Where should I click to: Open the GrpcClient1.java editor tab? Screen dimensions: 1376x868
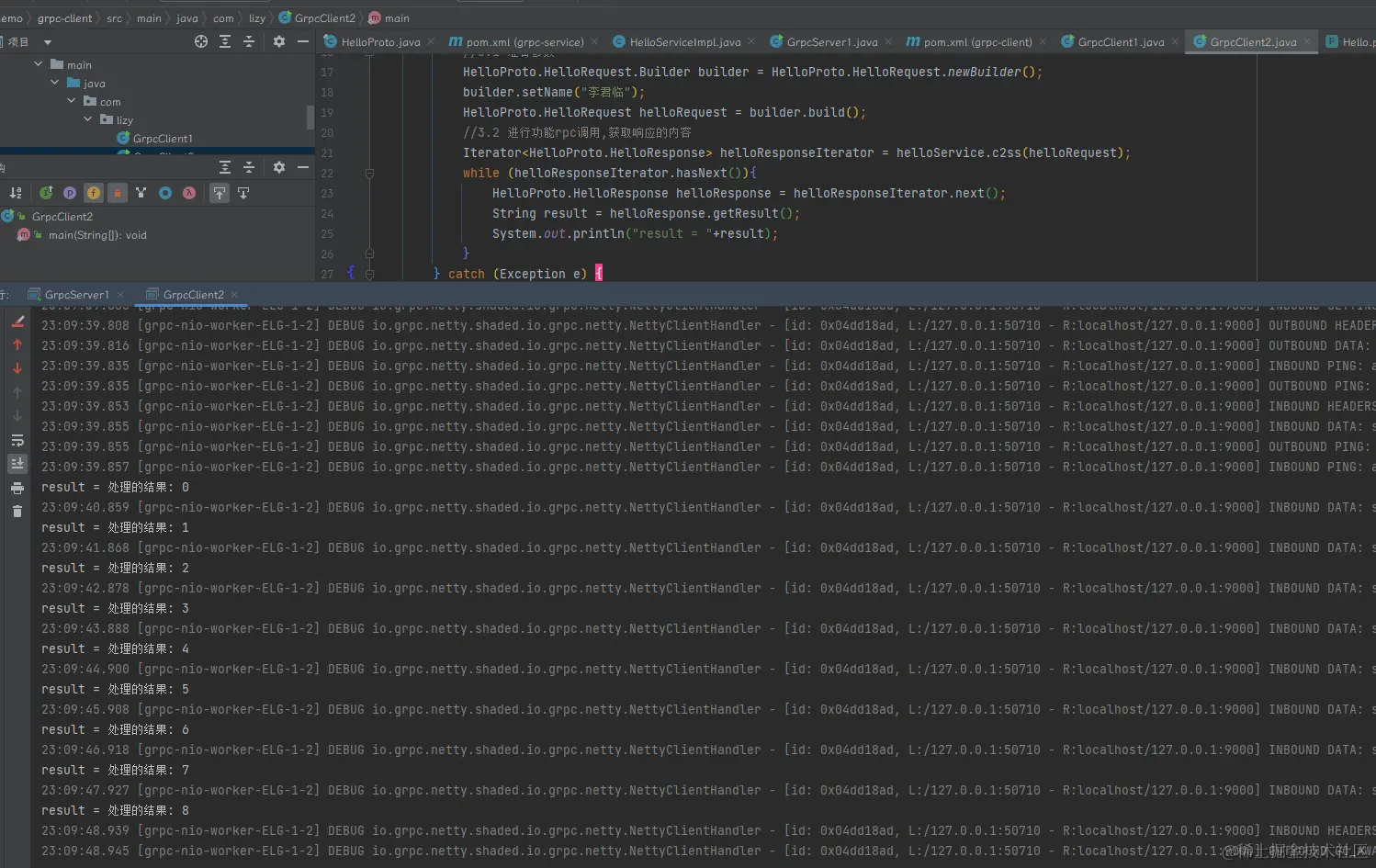tap(1121, 42)
